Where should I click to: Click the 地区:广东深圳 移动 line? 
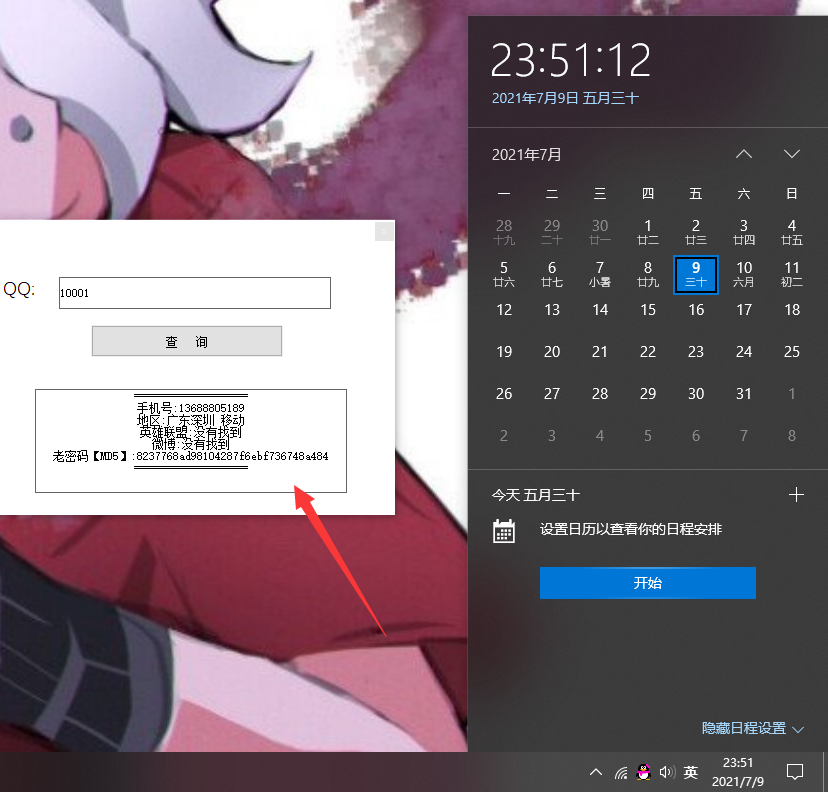191,420
